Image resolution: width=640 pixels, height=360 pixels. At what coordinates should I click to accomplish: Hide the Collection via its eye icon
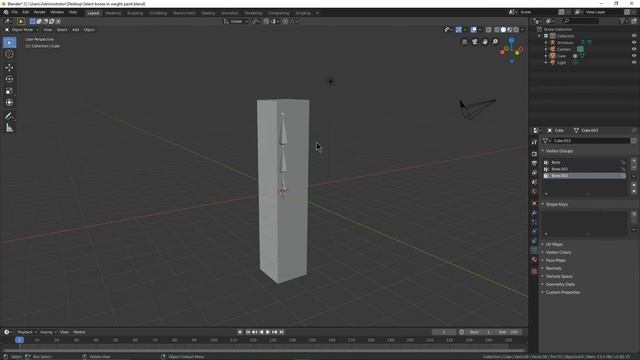click(634, 36)
